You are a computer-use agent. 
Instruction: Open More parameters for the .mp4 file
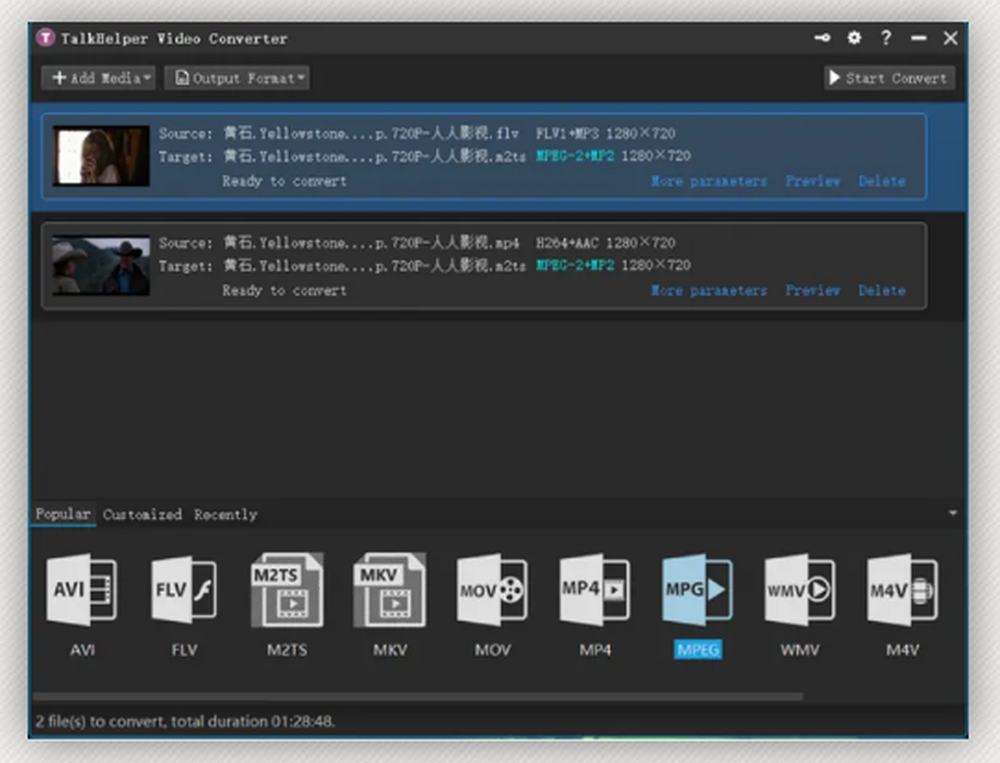point(709,290)
